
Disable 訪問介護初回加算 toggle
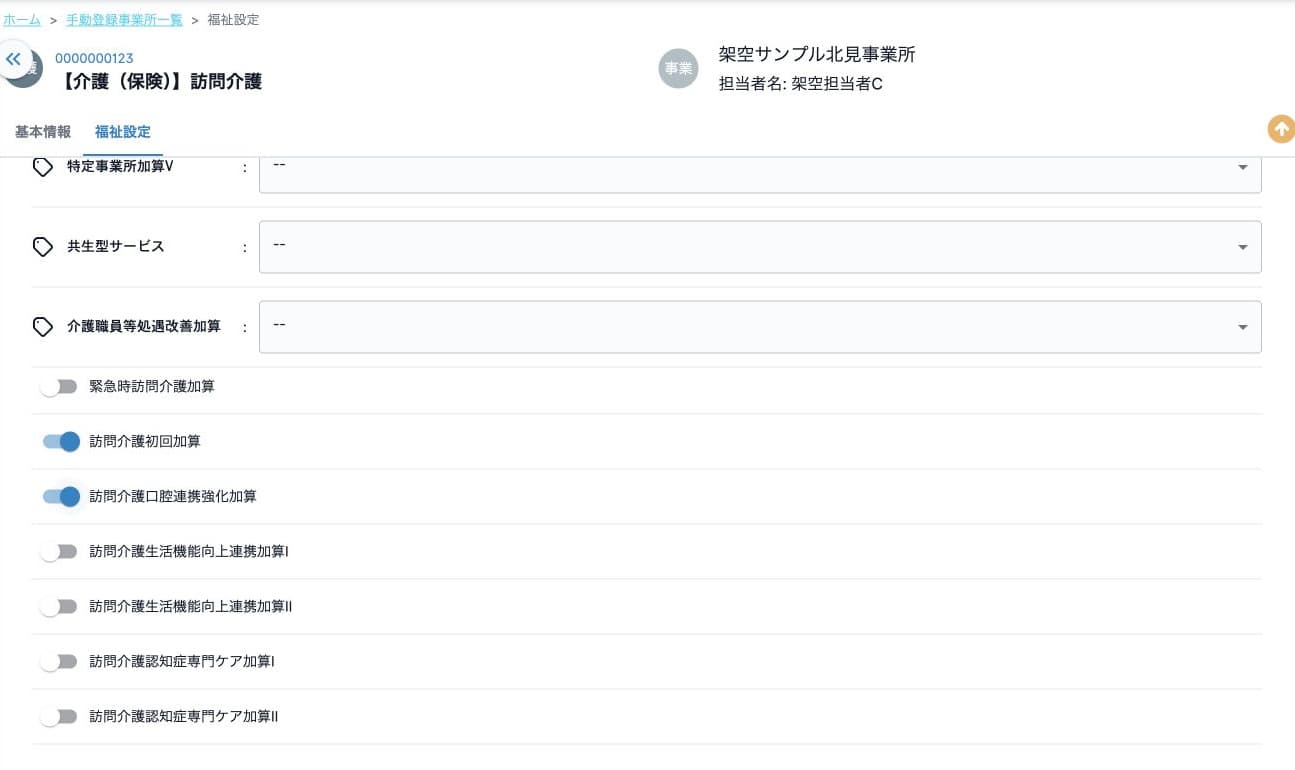(x=61, y=442)
